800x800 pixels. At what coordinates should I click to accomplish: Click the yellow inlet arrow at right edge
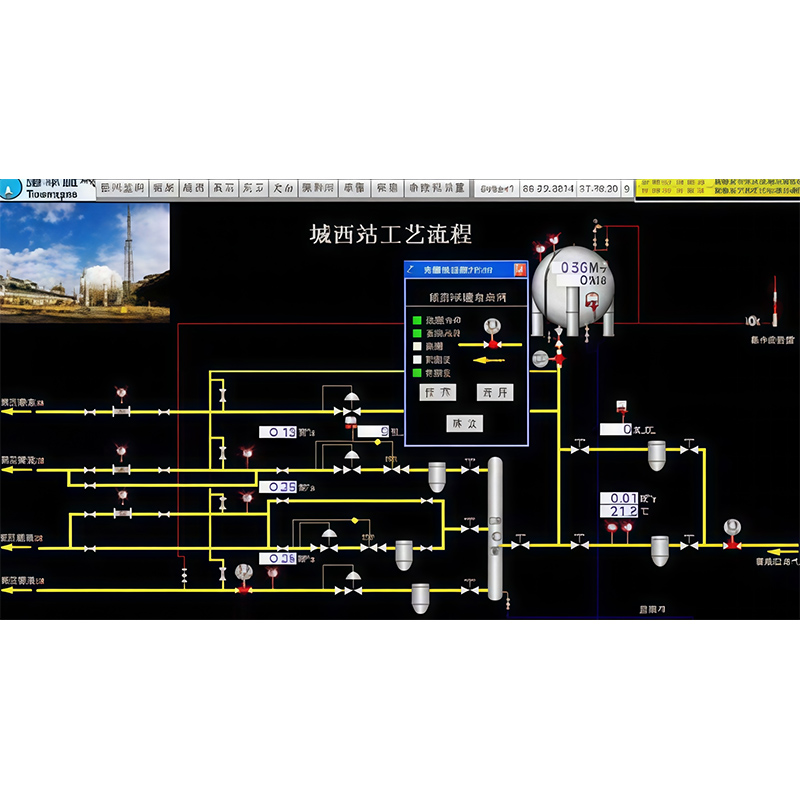pos(782,552)
